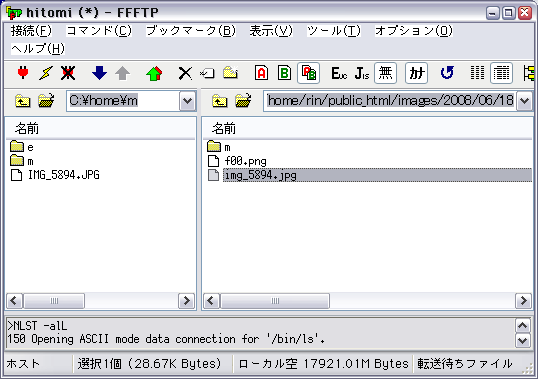Click the FFFTP title bar app icon

14,13
